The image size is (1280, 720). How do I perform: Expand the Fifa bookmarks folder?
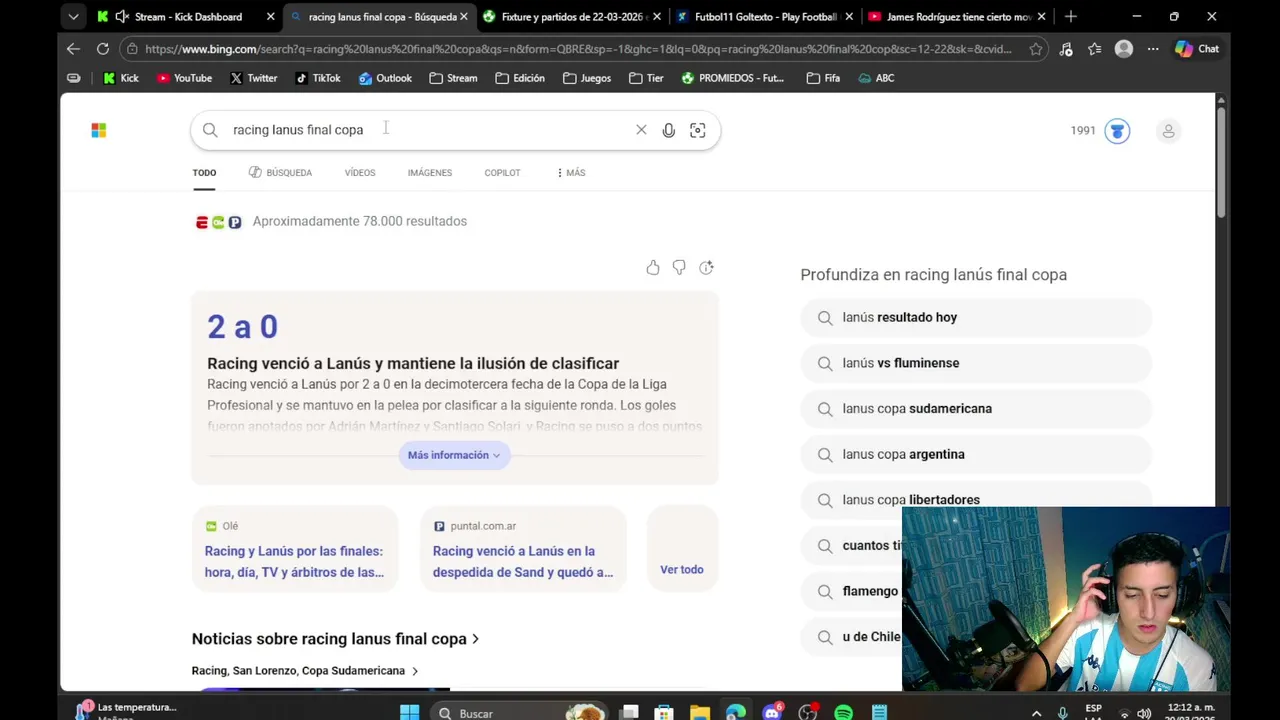click(x=823, y=78)
